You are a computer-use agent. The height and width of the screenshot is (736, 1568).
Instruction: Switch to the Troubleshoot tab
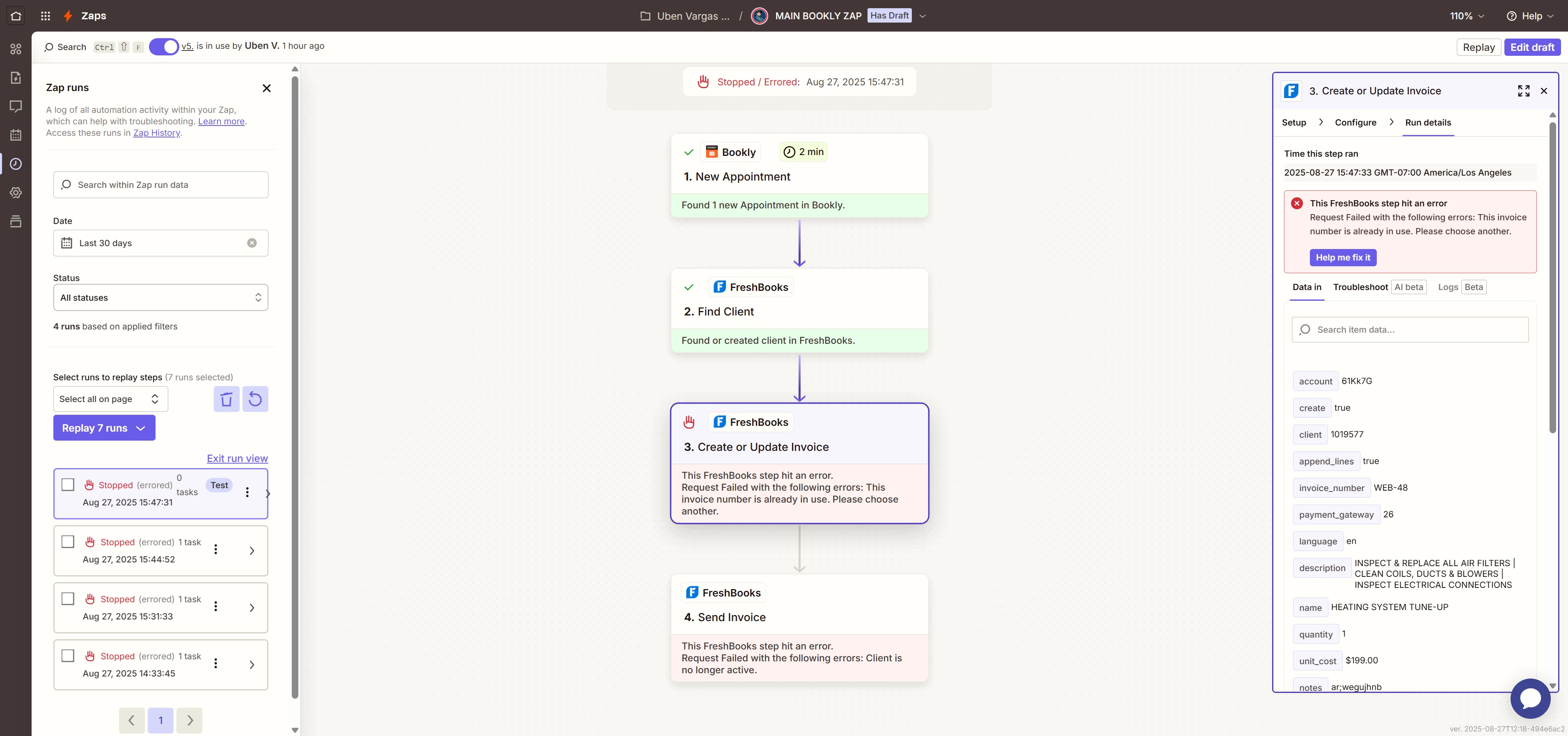[1360, 287]
